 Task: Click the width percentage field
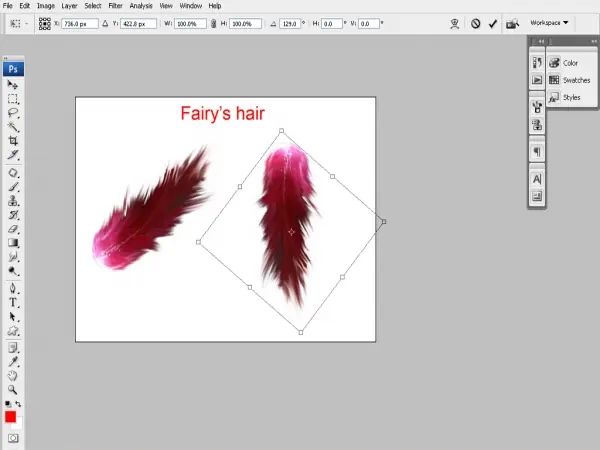click(x=190, y=24)
